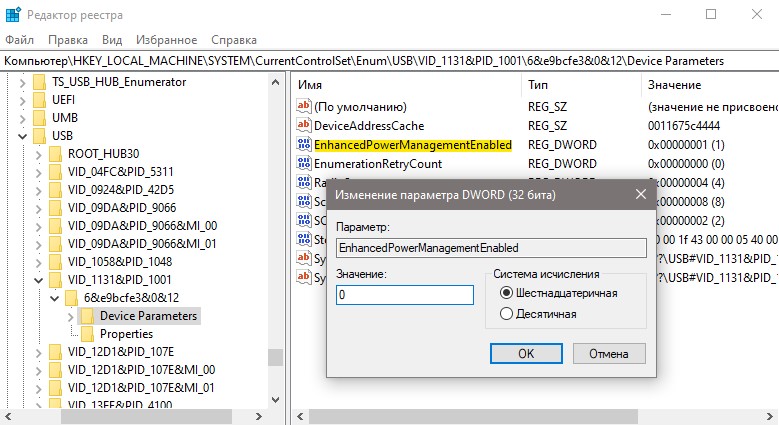Screen dimensions: 779x425
Task: Click the VID_1131&PID_1001 folder icon
Action: point(55,280)
